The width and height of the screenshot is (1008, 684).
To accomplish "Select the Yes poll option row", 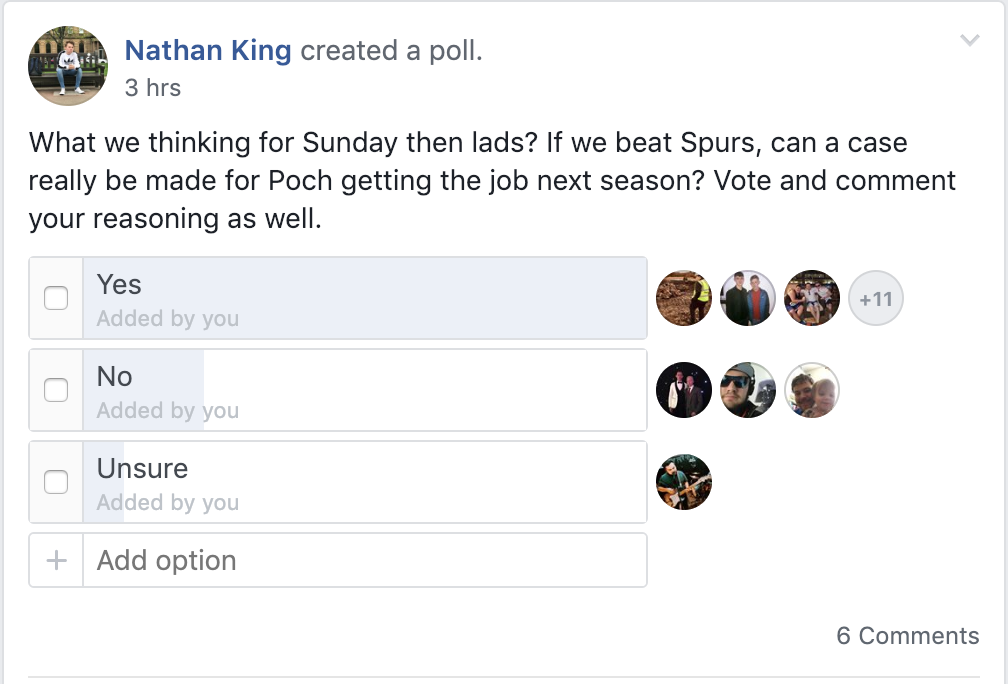I will click(365, 298).
